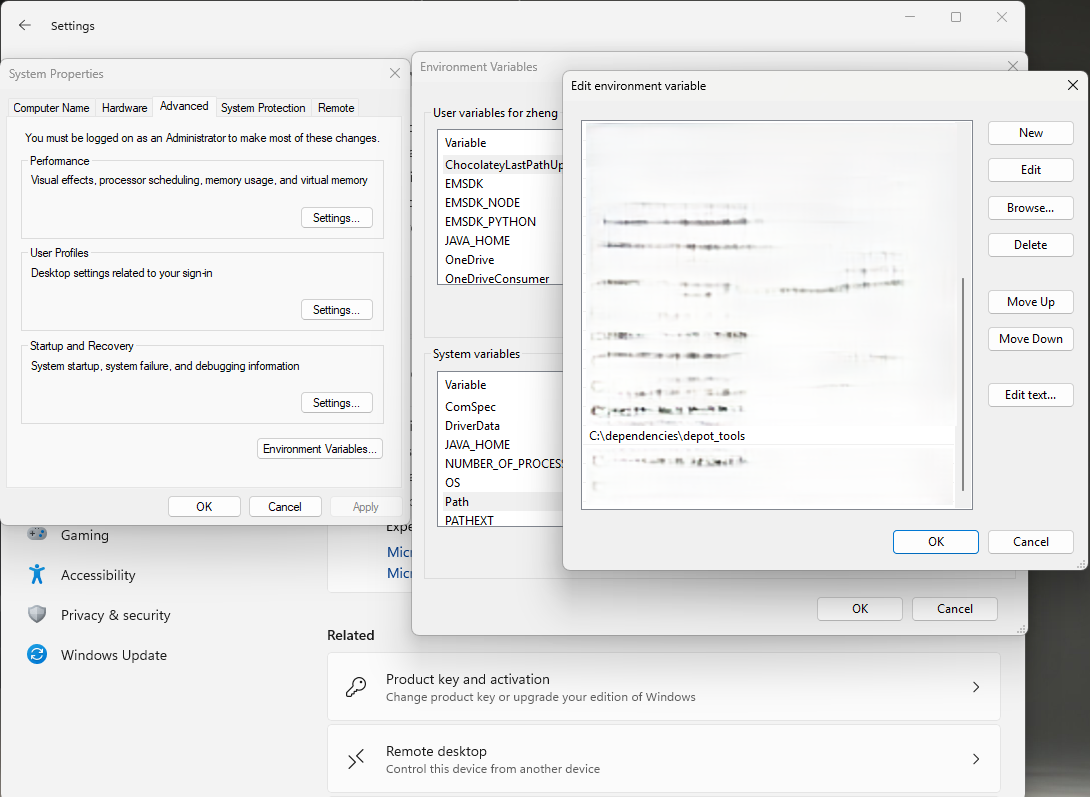1090x797 pixels.
Task: Switch to the Computer Name tab
Action: coord(51,108)
